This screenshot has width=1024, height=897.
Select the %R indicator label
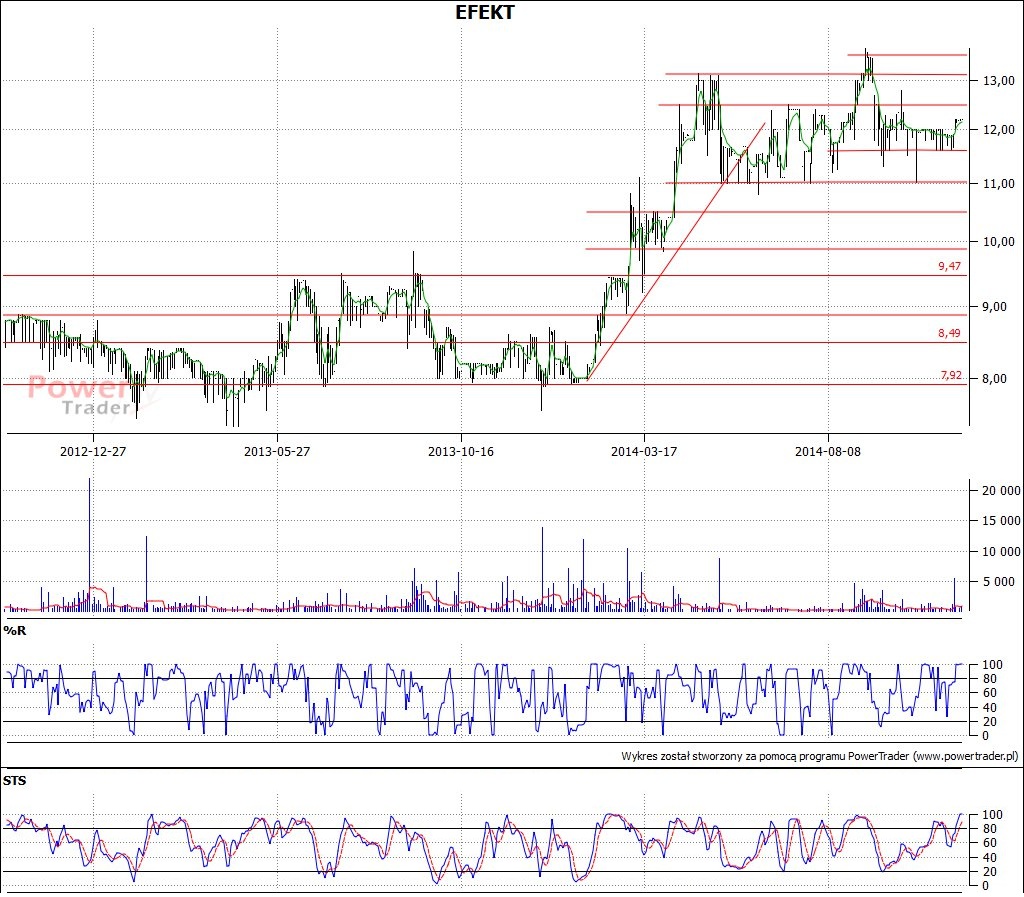point(14,631)
